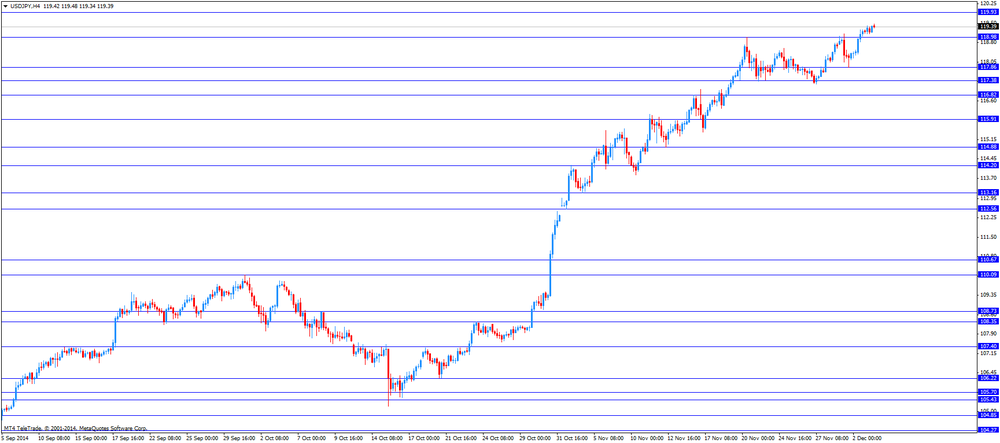This screenshot has width=1000, height=443.
Task: Click the 29 Oct 00:00 time label
Action: pyautogui.click(x=535, y=439)
